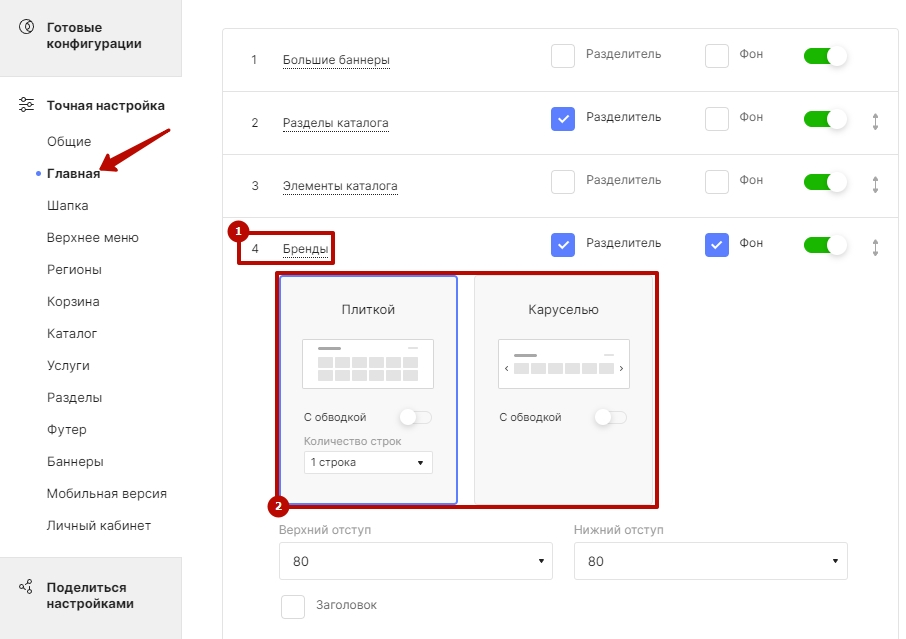Uncheck the Фон checkbox in Бренды row
Image resolution: width=906 pixels, height=639 pixels.
point(716,245)
